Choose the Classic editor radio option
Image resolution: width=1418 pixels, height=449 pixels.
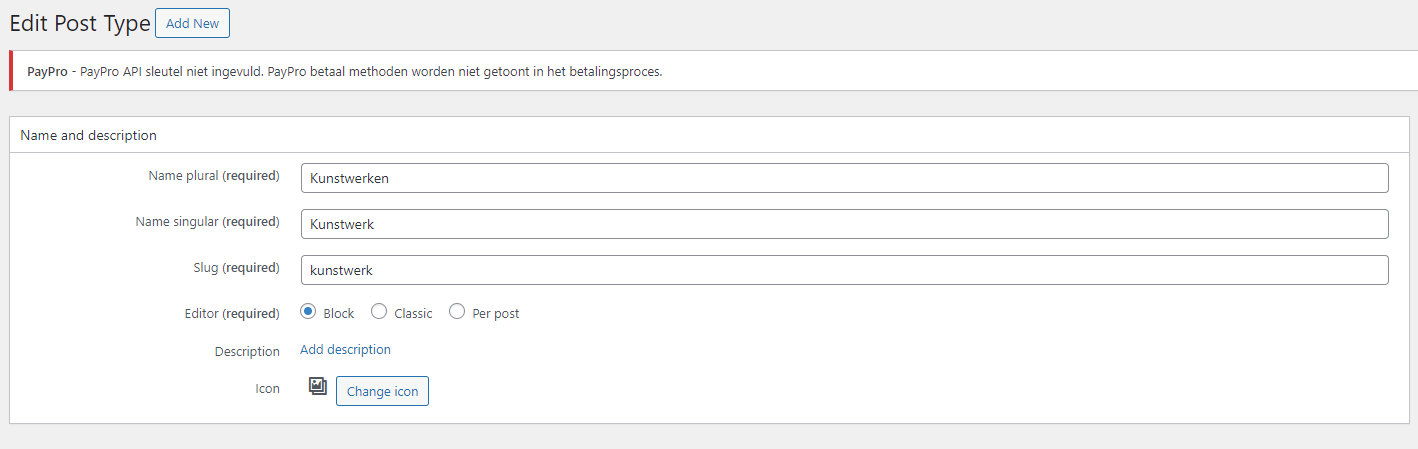coord(379,312)
